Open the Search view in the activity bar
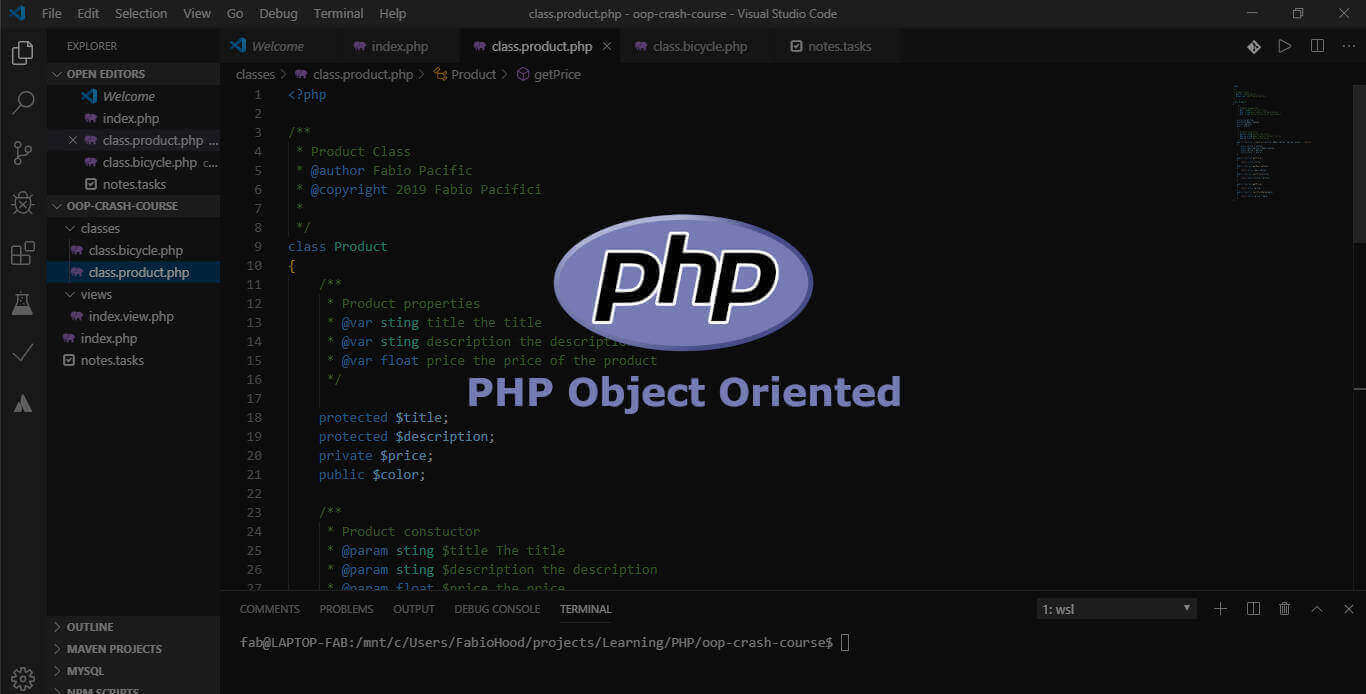1366x694 pixels. 22,103
